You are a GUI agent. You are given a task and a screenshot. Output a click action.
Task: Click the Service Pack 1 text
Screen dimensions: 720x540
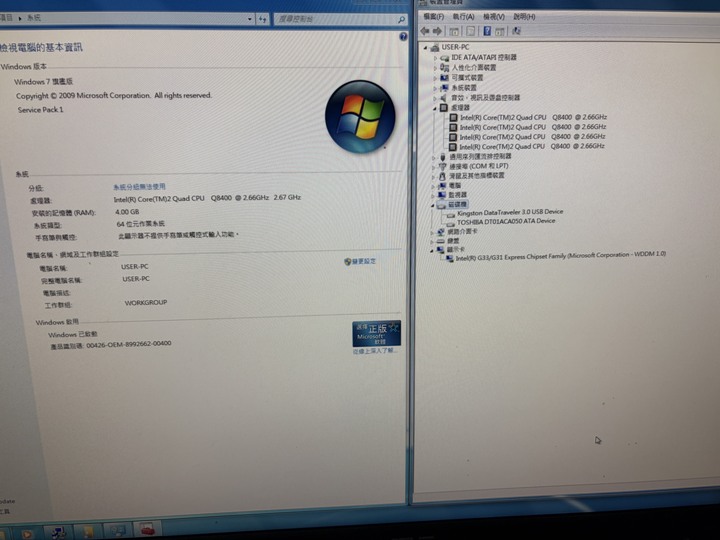click(40, 110)
